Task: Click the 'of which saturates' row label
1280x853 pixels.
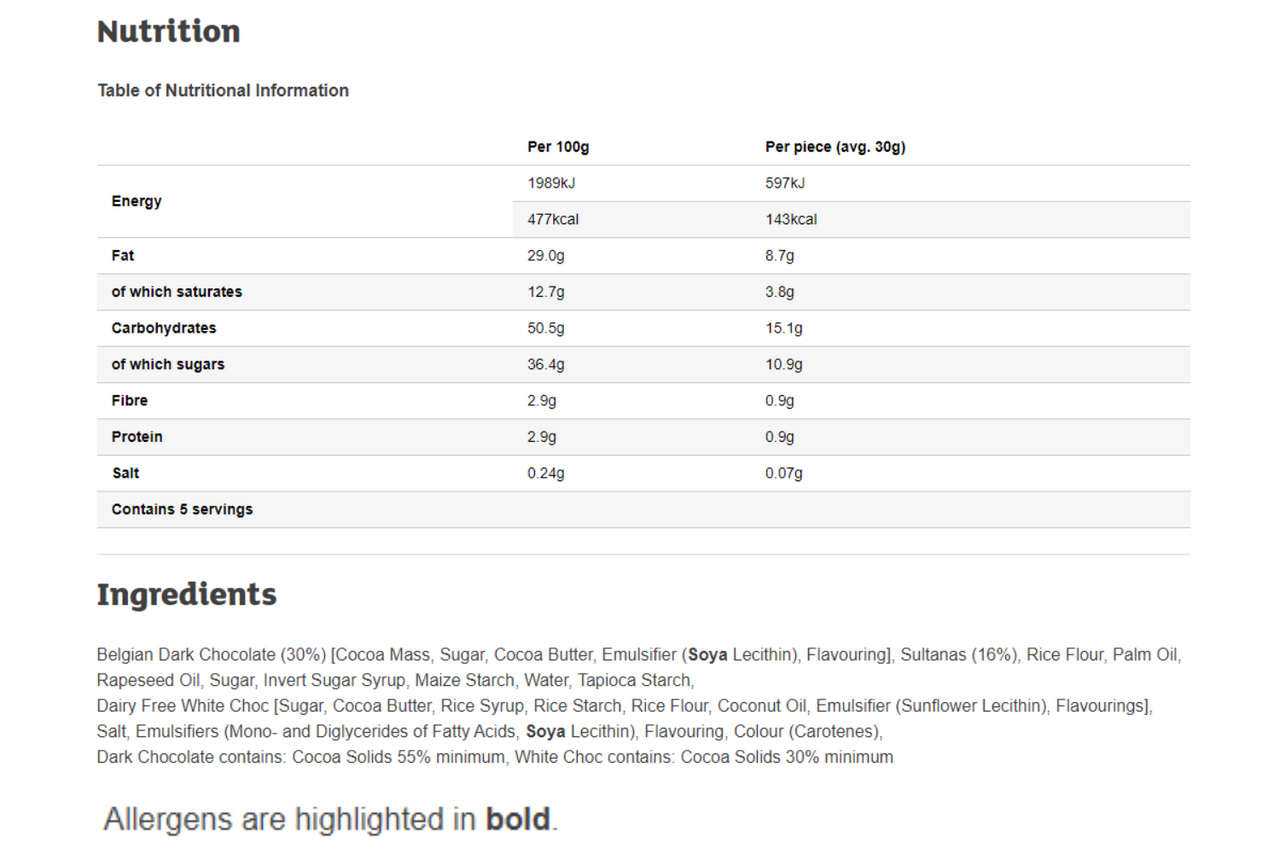Action: 177,291
